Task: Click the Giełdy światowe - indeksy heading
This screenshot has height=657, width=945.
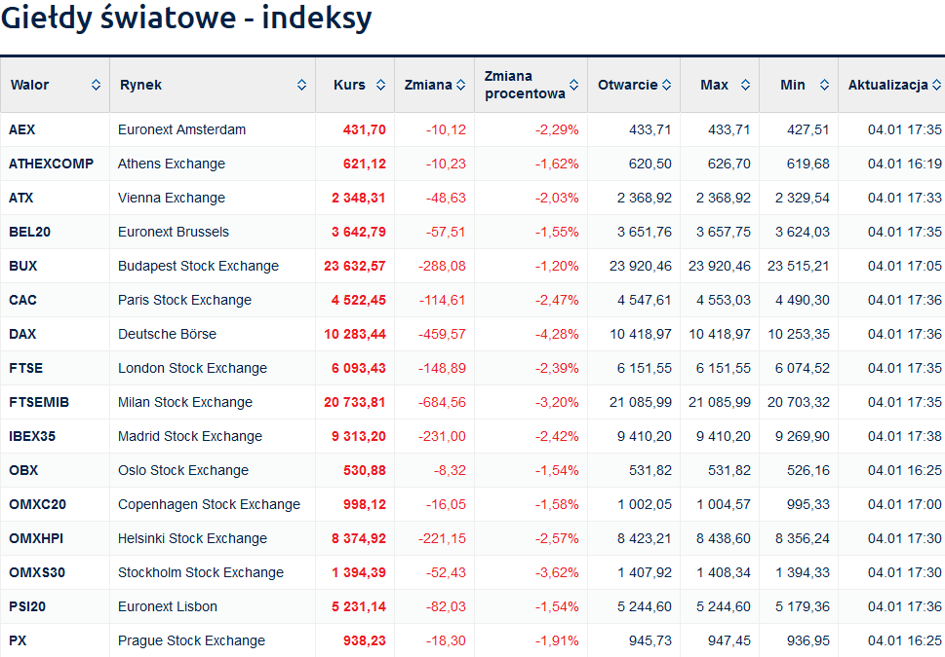Action: click(x=186, y=18)
